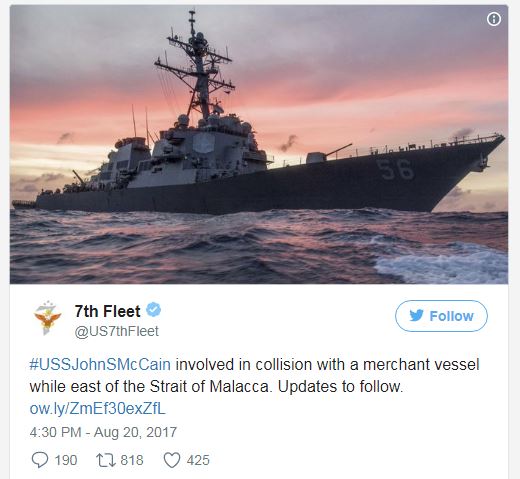Click the 425 likes count
Viewport: 520px width, 479px height.
pyautogui.click(x=198, y=460)
